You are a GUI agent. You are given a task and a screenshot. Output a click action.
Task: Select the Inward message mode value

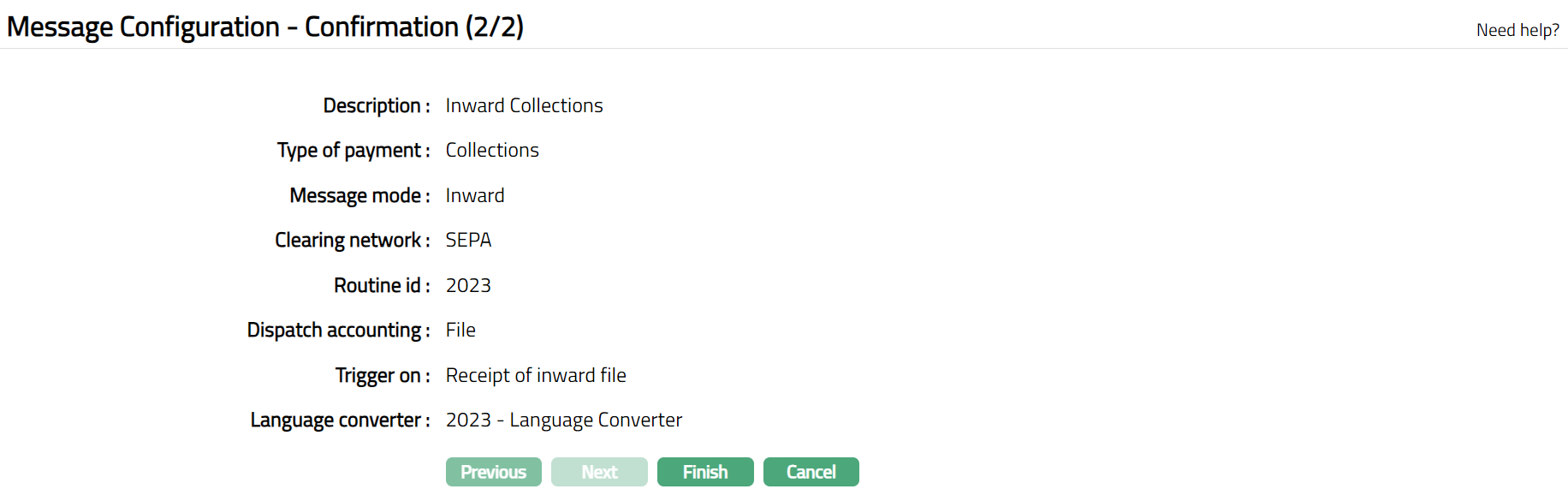[x=475, y=195]
